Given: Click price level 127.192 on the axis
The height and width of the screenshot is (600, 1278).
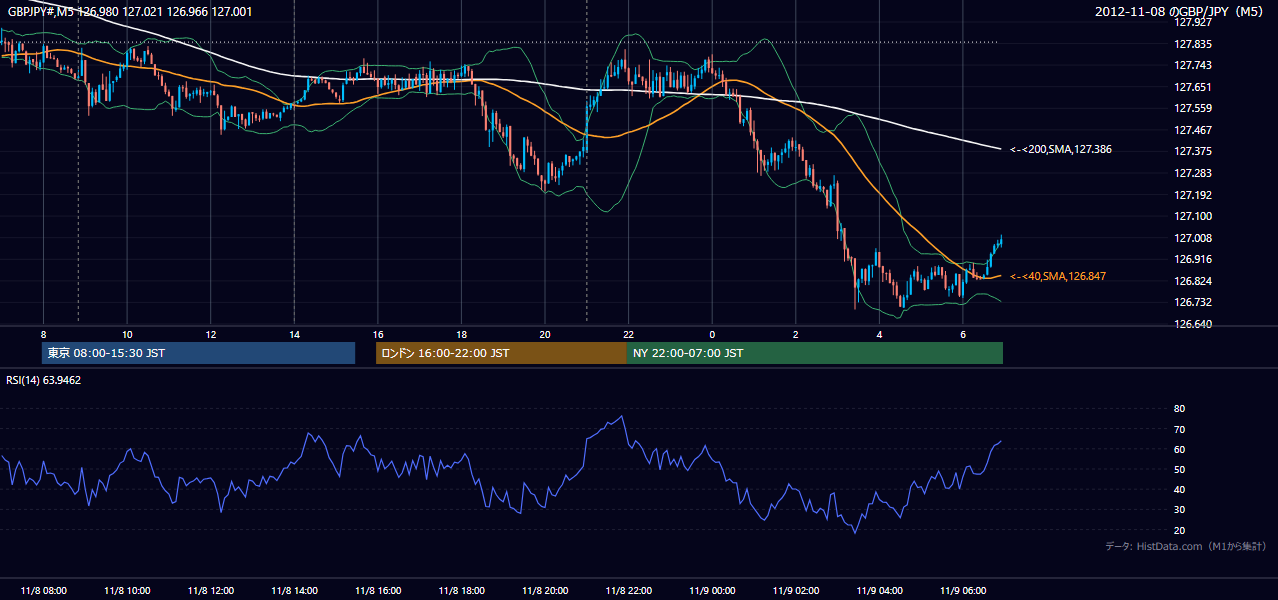Looking at the screenshot, I should click(x=1193, y=195).
